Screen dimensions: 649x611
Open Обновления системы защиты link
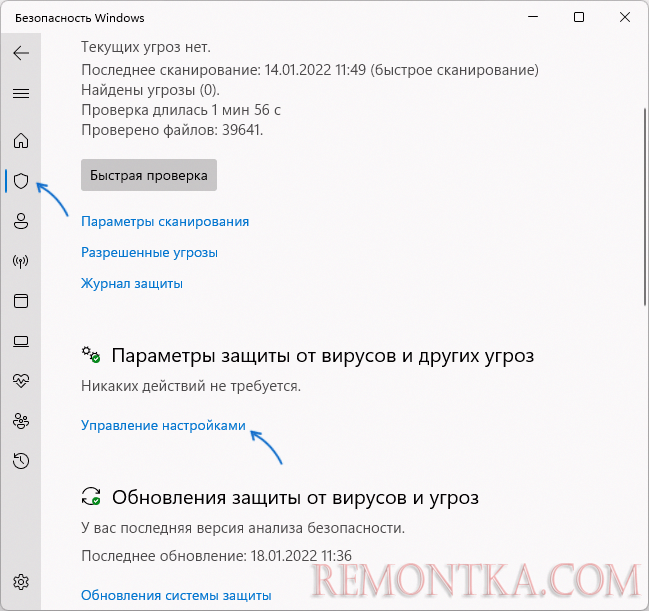click(x=176, y=595)
